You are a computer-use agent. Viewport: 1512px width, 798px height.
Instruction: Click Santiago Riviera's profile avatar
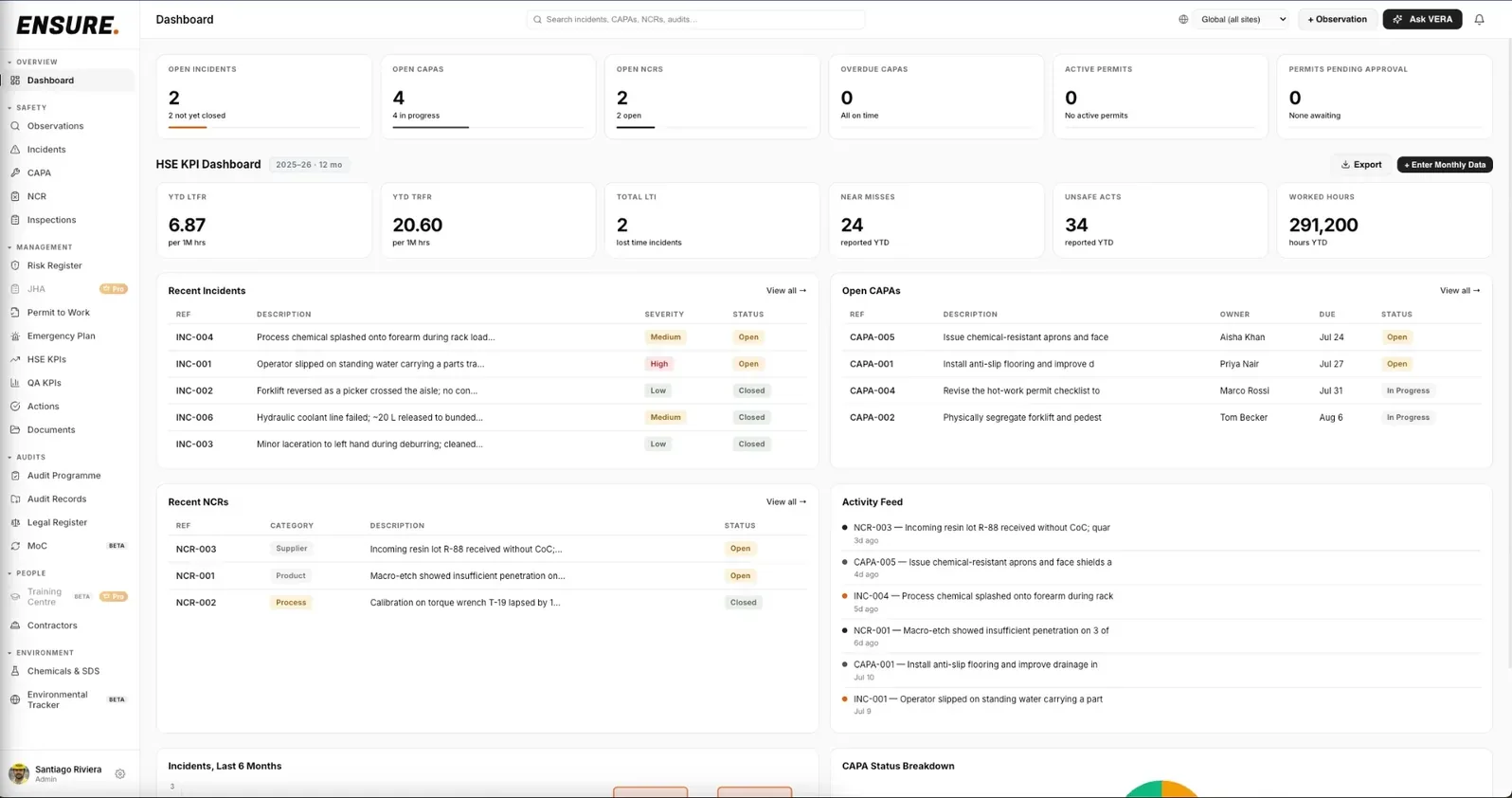click(19, 773)
